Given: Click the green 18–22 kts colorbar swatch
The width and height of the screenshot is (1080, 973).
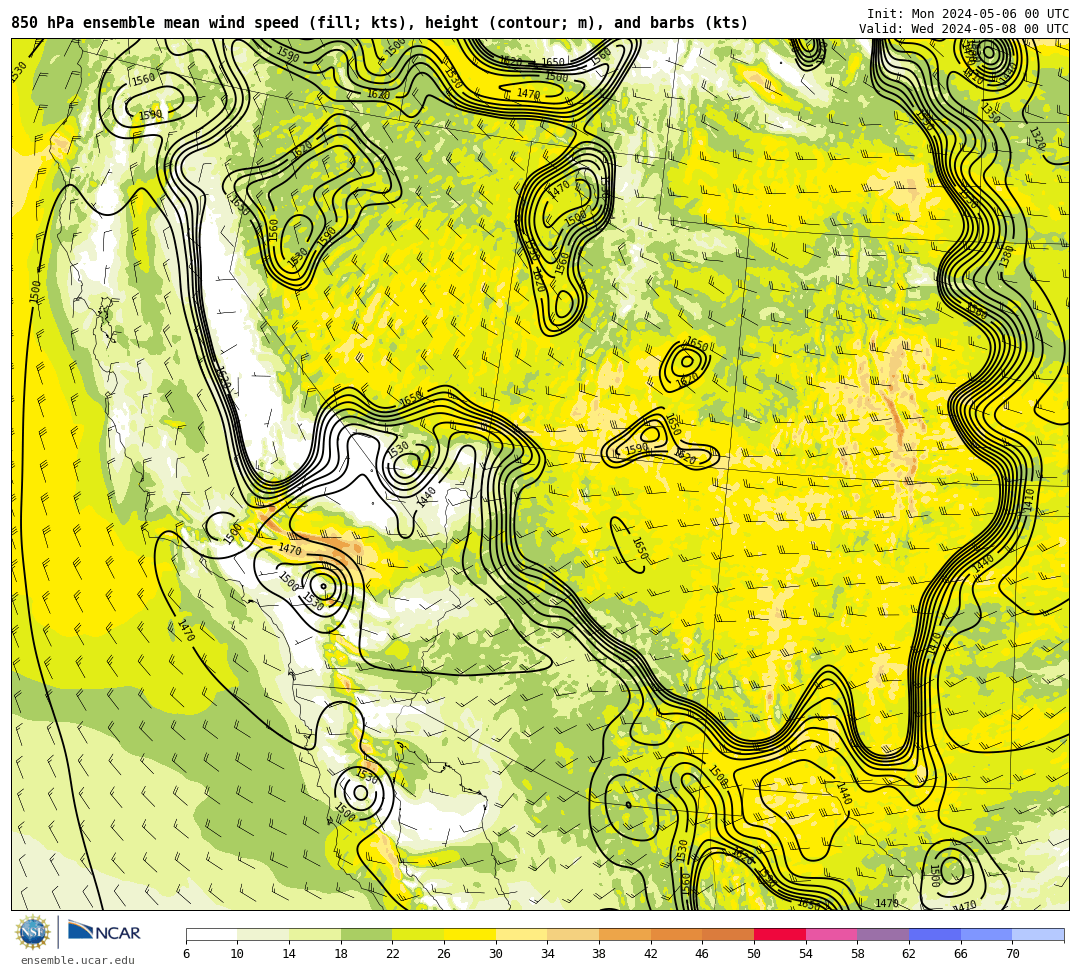Looking at the screenshot, I should tap(366, 934).
